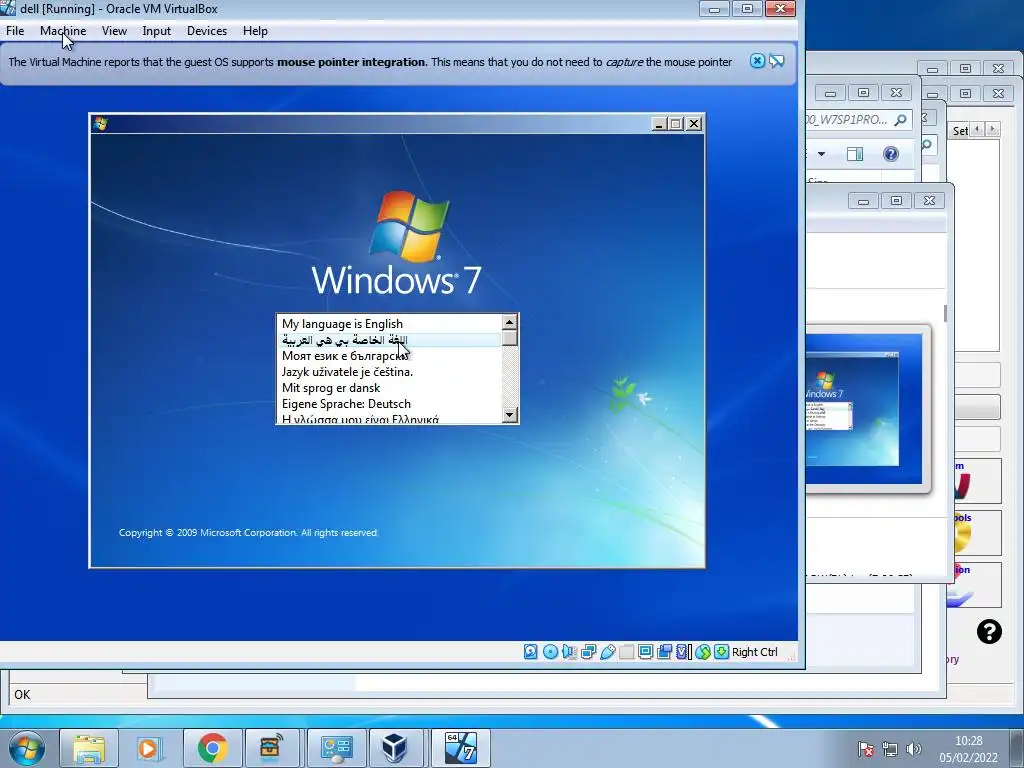Viewport: 1024px width, 768px height.
Task: Click the shared folders status icon
Action: [626, 652]
